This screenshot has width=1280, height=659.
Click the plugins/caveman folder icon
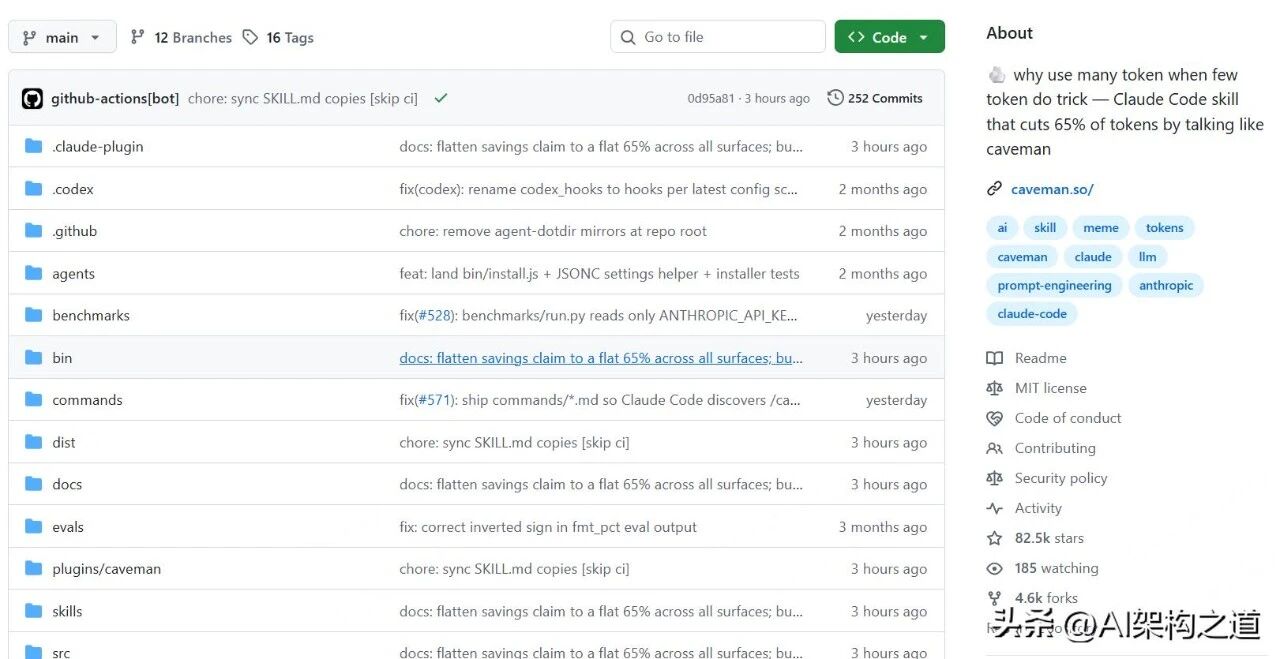click(x=34, y=568)
